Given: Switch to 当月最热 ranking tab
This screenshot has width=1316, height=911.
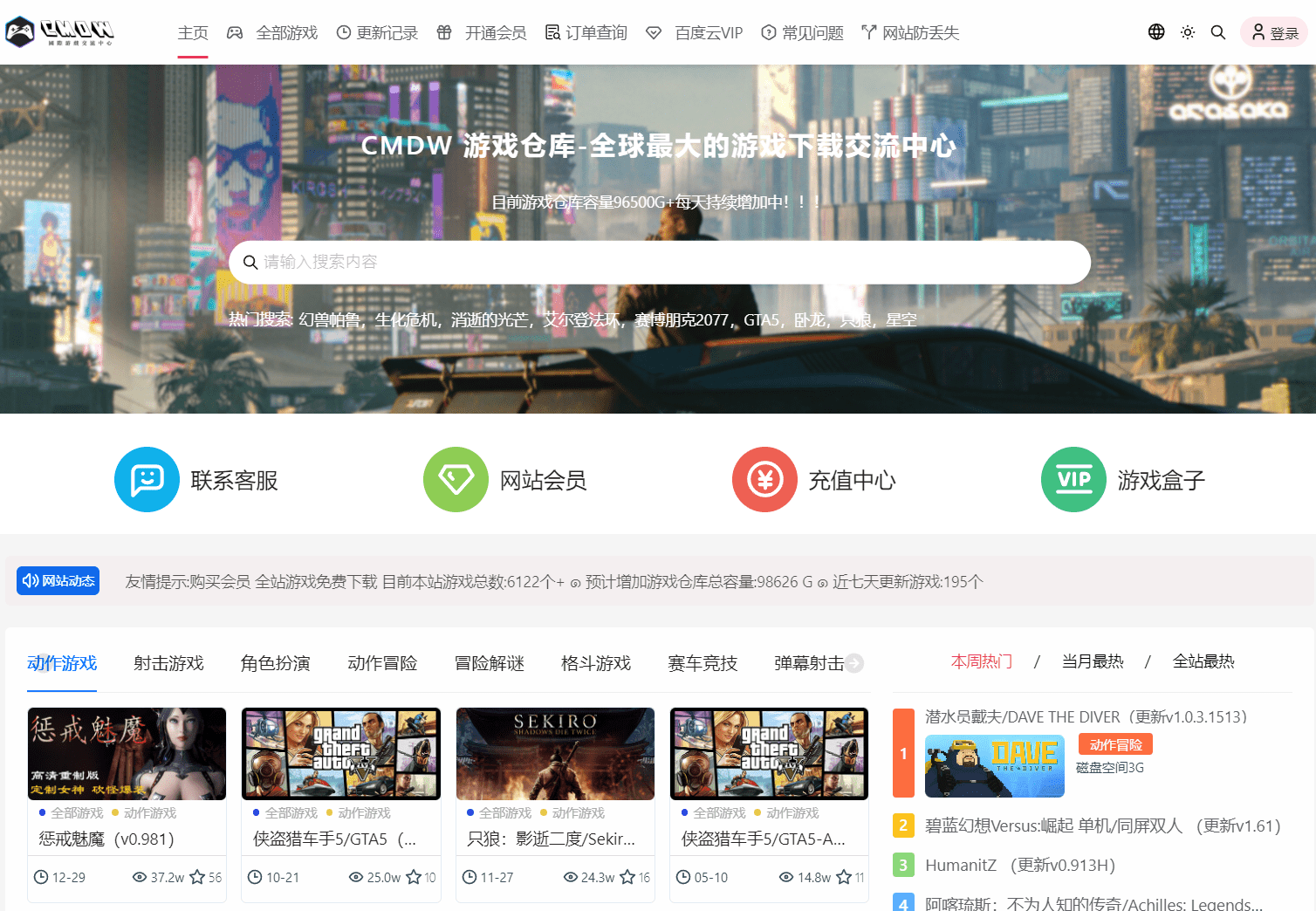Looking at the screenshot, I should [1093, 661].
